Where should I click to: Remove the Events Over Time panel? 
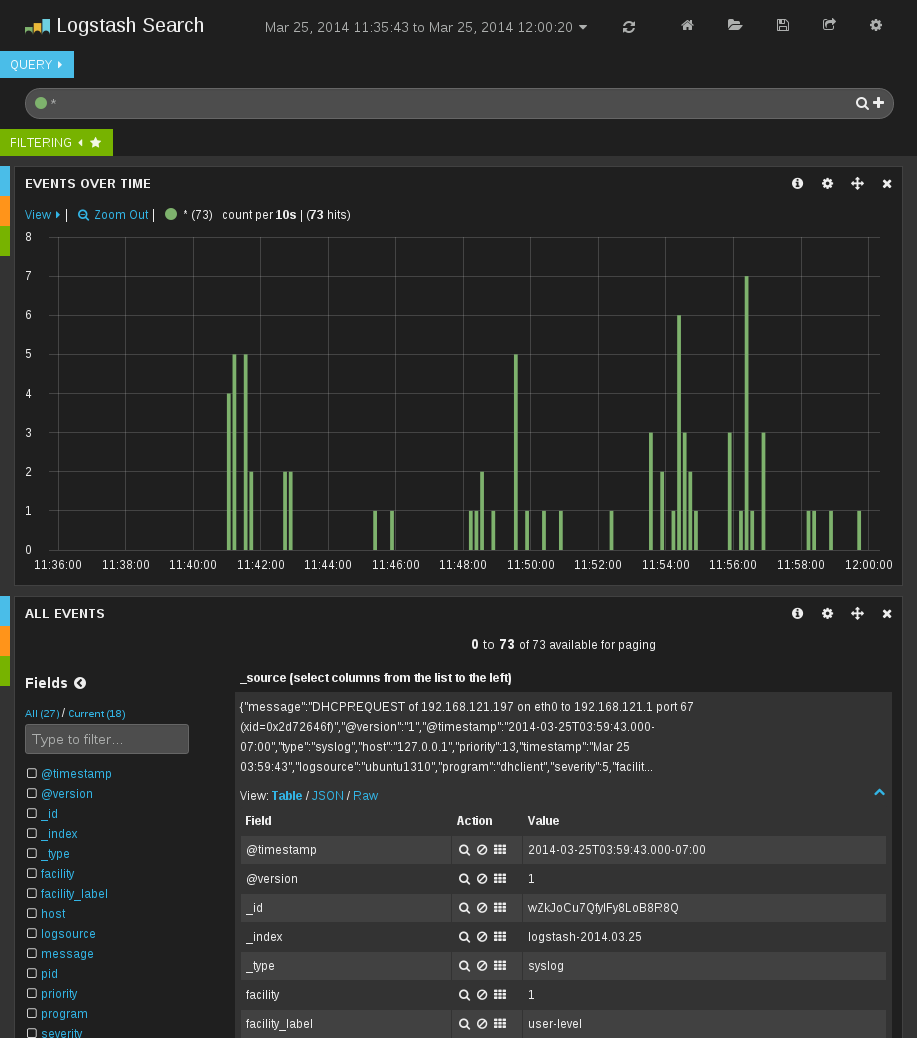[887, 184]
